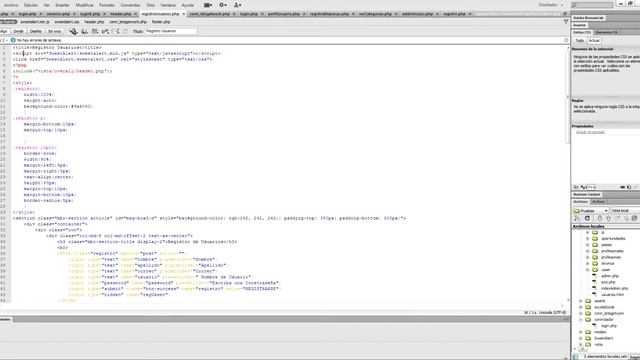This screenshot has width=640, height=360.
Task: Switch to the Archivos tab
Action: (580, 202)
